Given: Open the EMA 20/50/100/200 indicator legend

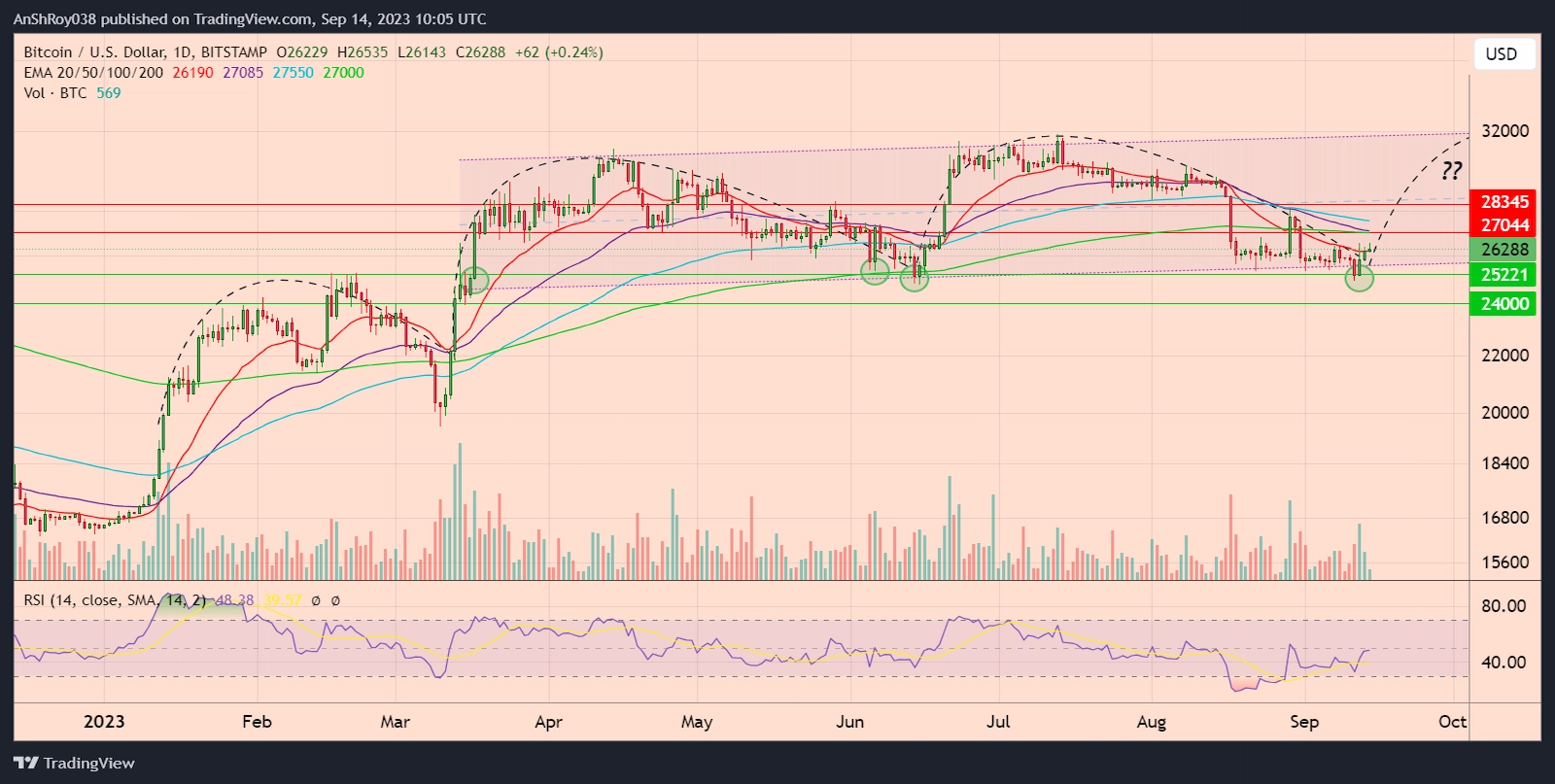Looking at the screenshot, I should (x=93, y=73).
